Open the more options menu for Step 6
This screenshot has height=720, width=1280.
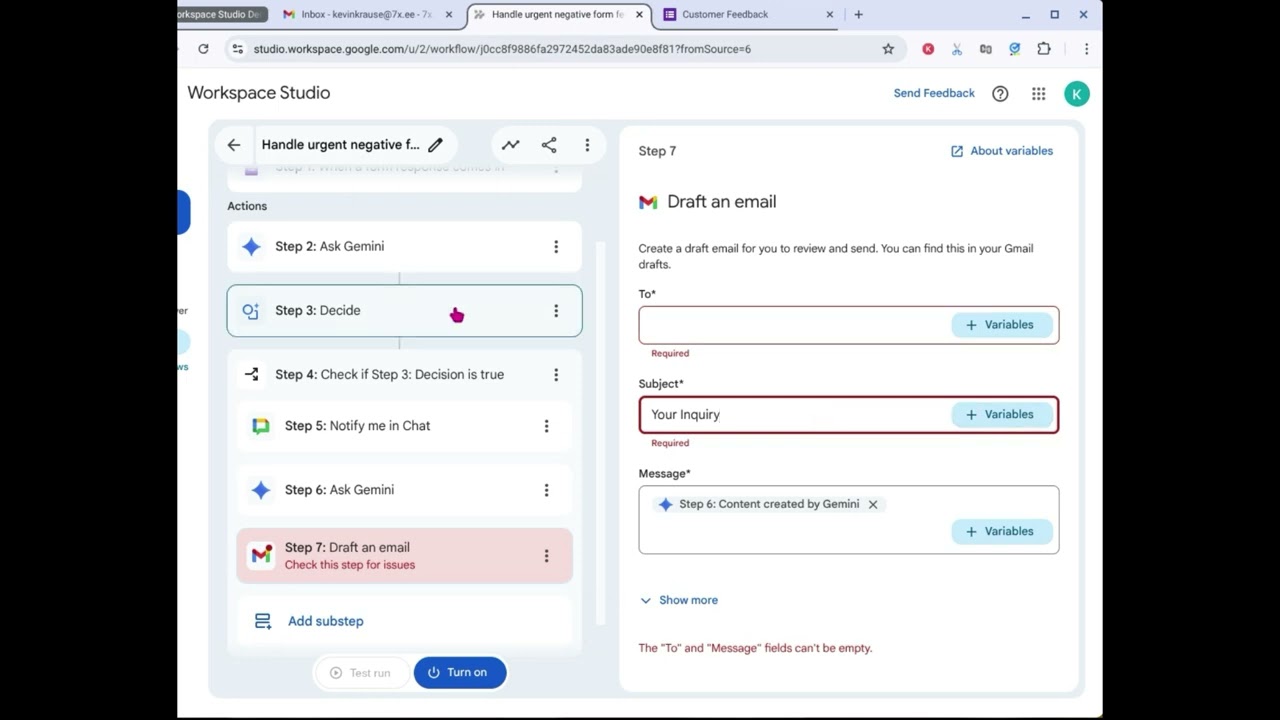coord(546,490)
